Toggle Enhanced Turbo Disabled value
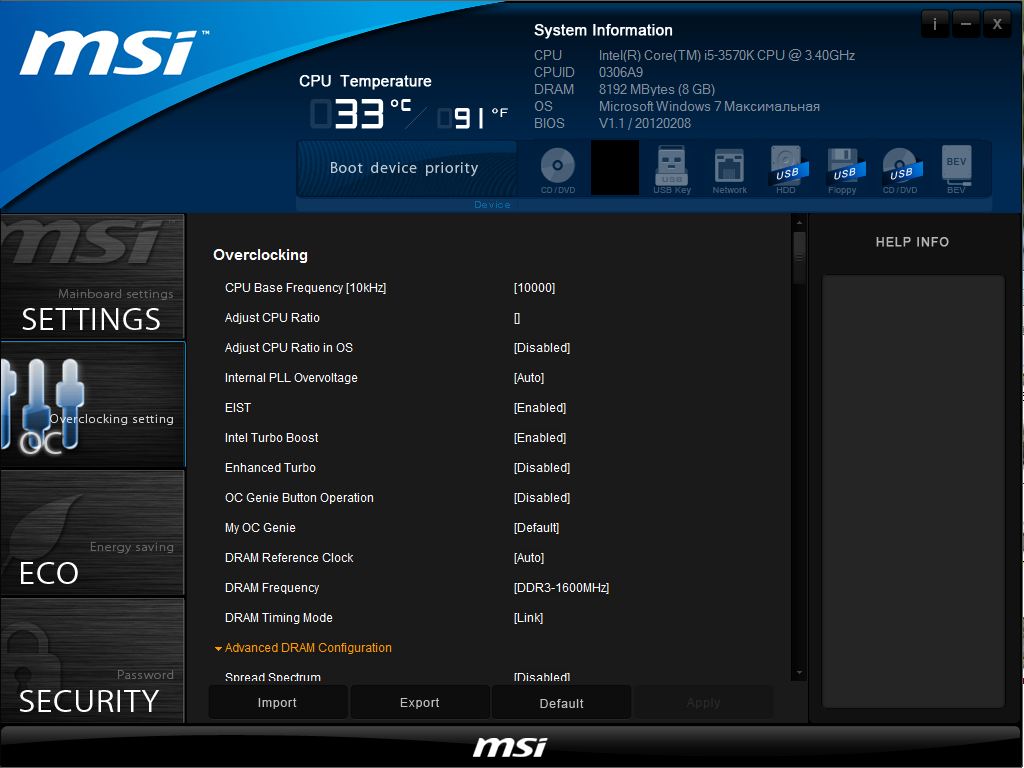Image resolution: width=1024 pixels, height=768 pixels. (542, 468)
